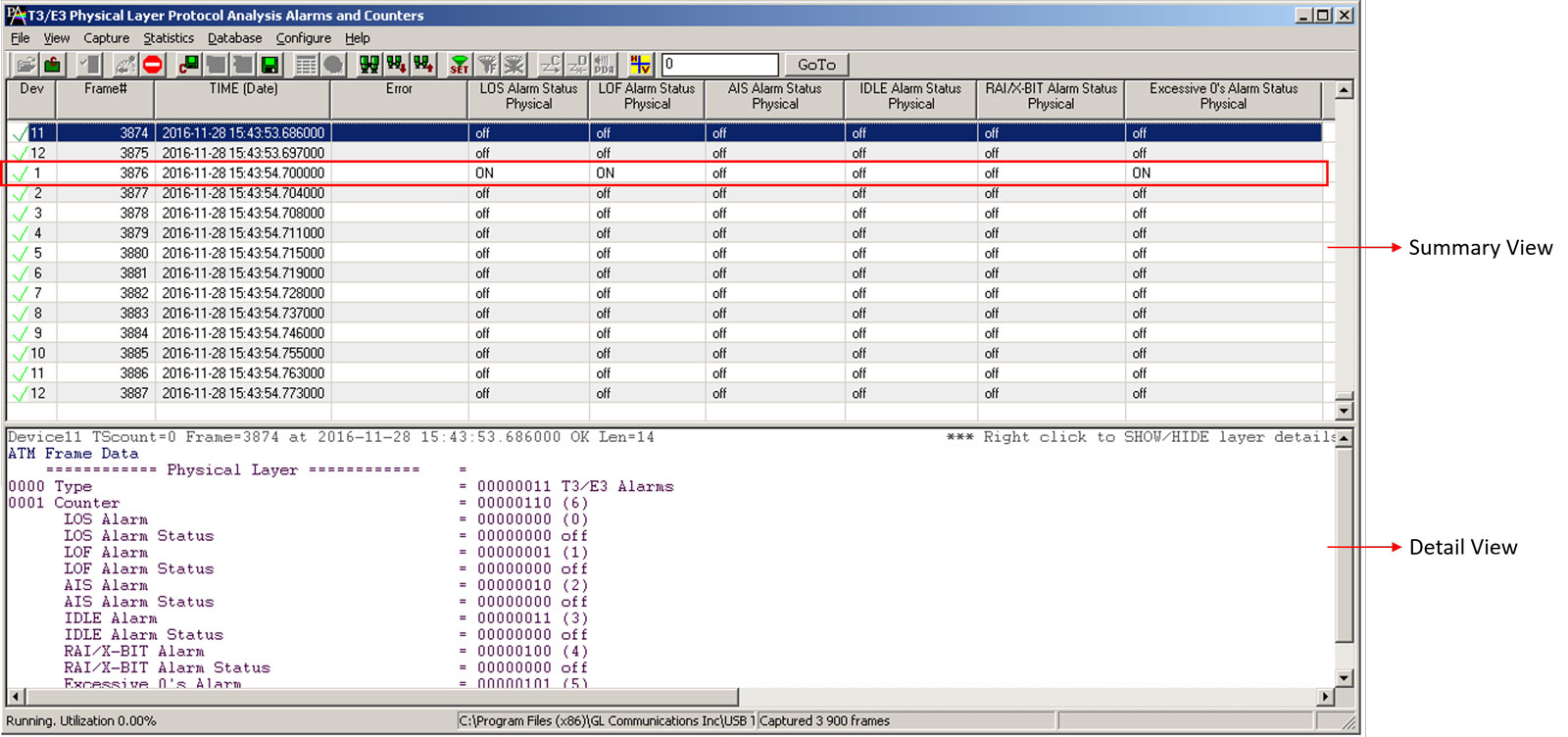
Task: Open the Capture menu
Action: pyautogui.click(x=106, y=38)
